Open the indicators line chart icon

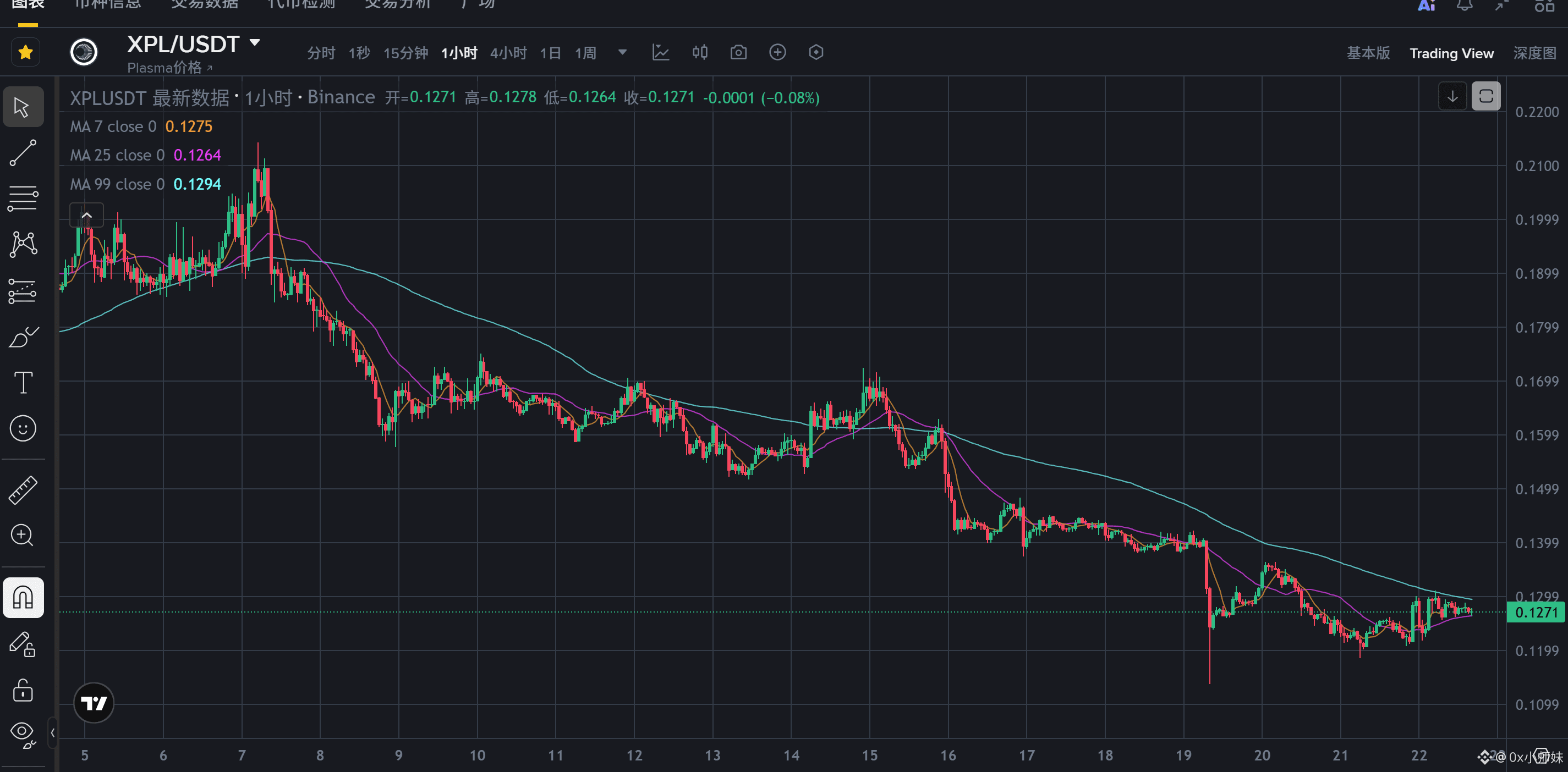(660, 52)
